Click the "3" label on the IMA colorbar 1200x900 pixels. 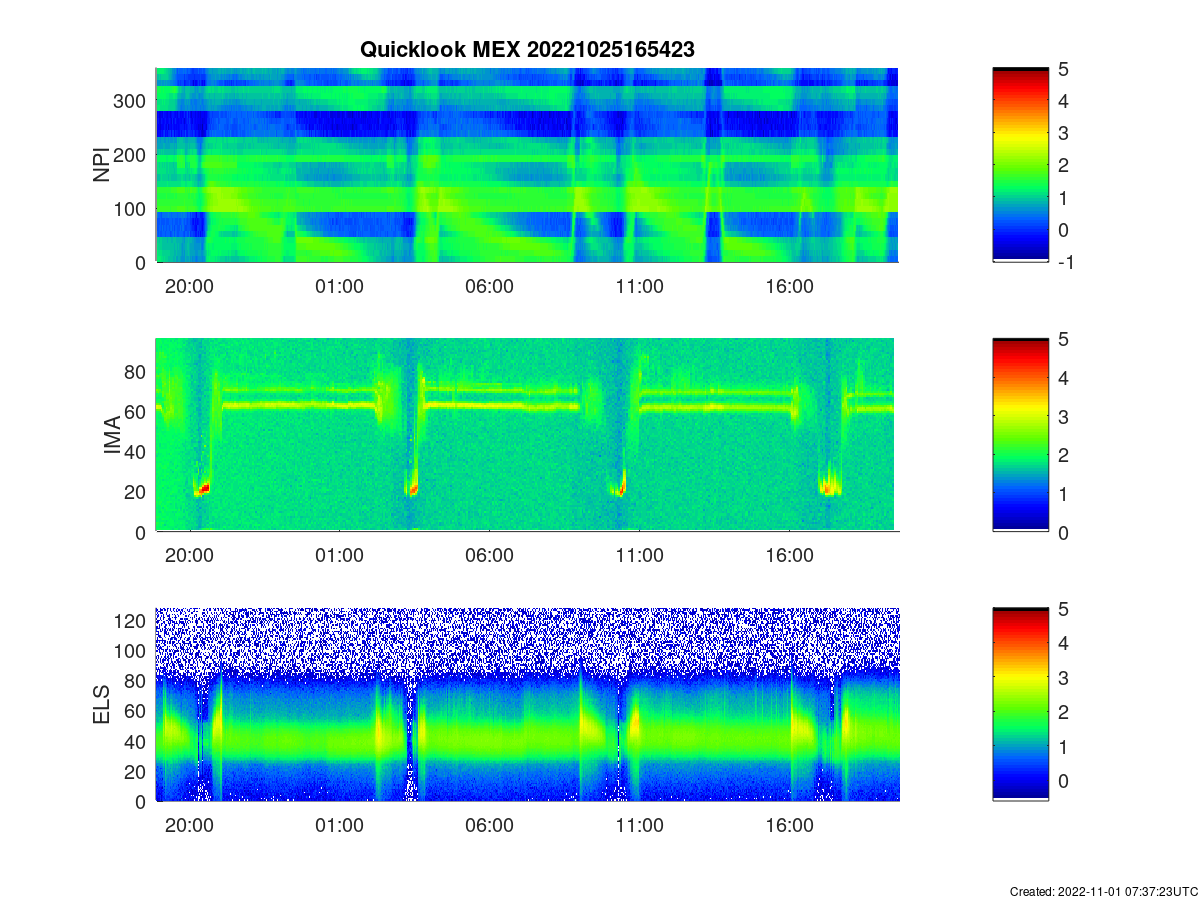pyautogui.click(x=1063, y=416)
